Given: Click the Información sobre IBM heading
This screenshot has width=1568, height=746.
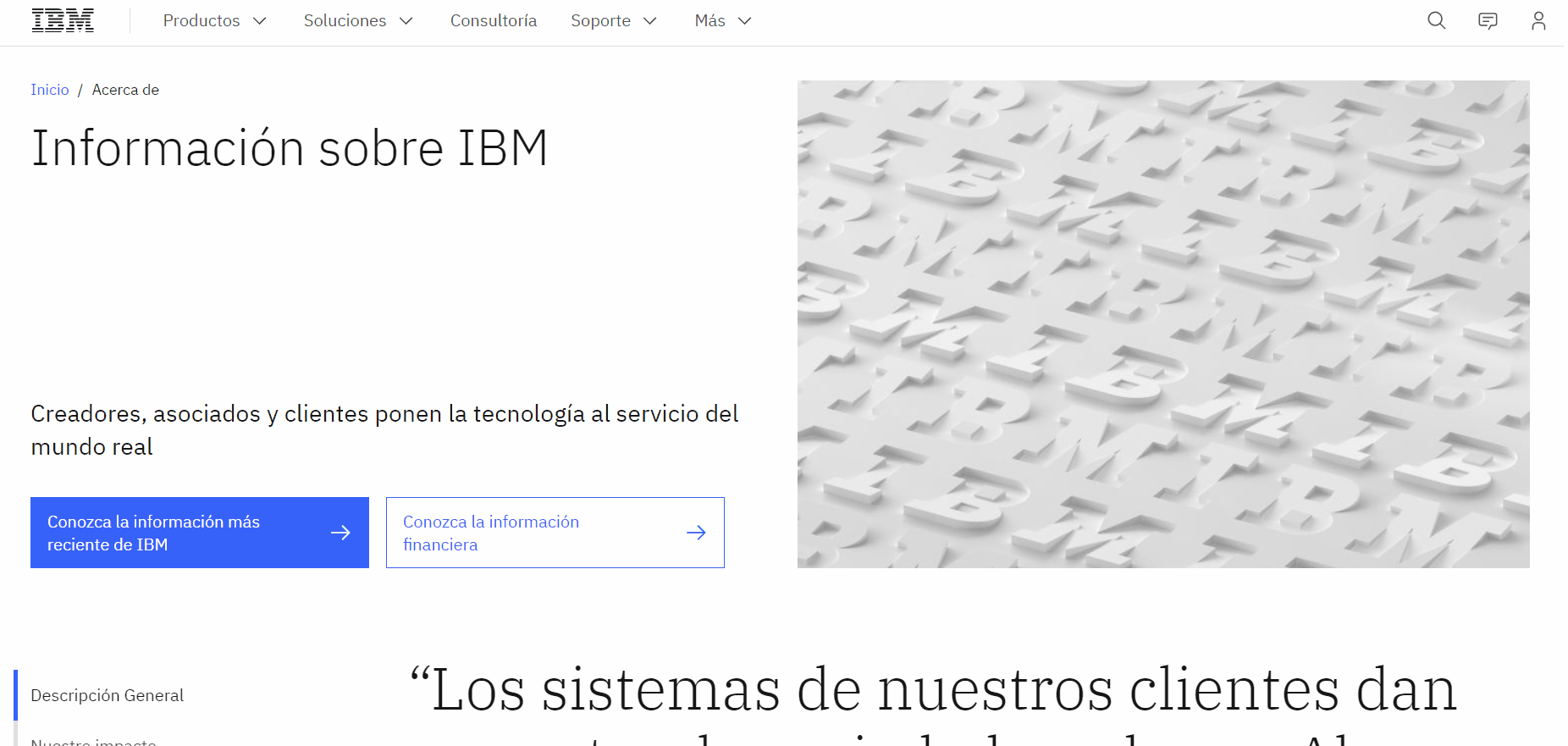Looking at the screenshot, I should pyautogui.click(x=290, y=149).
